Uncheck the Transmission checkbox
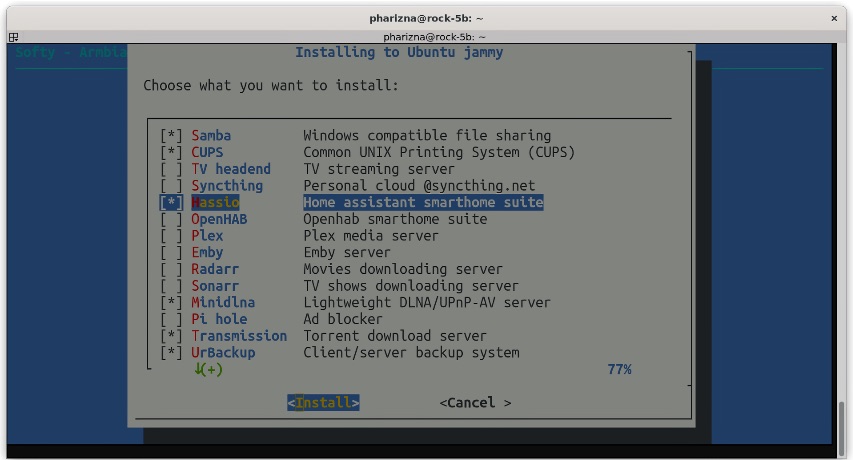Image resolution: width=853 pixels, height=460 pixels. click(x=171, y=336)
